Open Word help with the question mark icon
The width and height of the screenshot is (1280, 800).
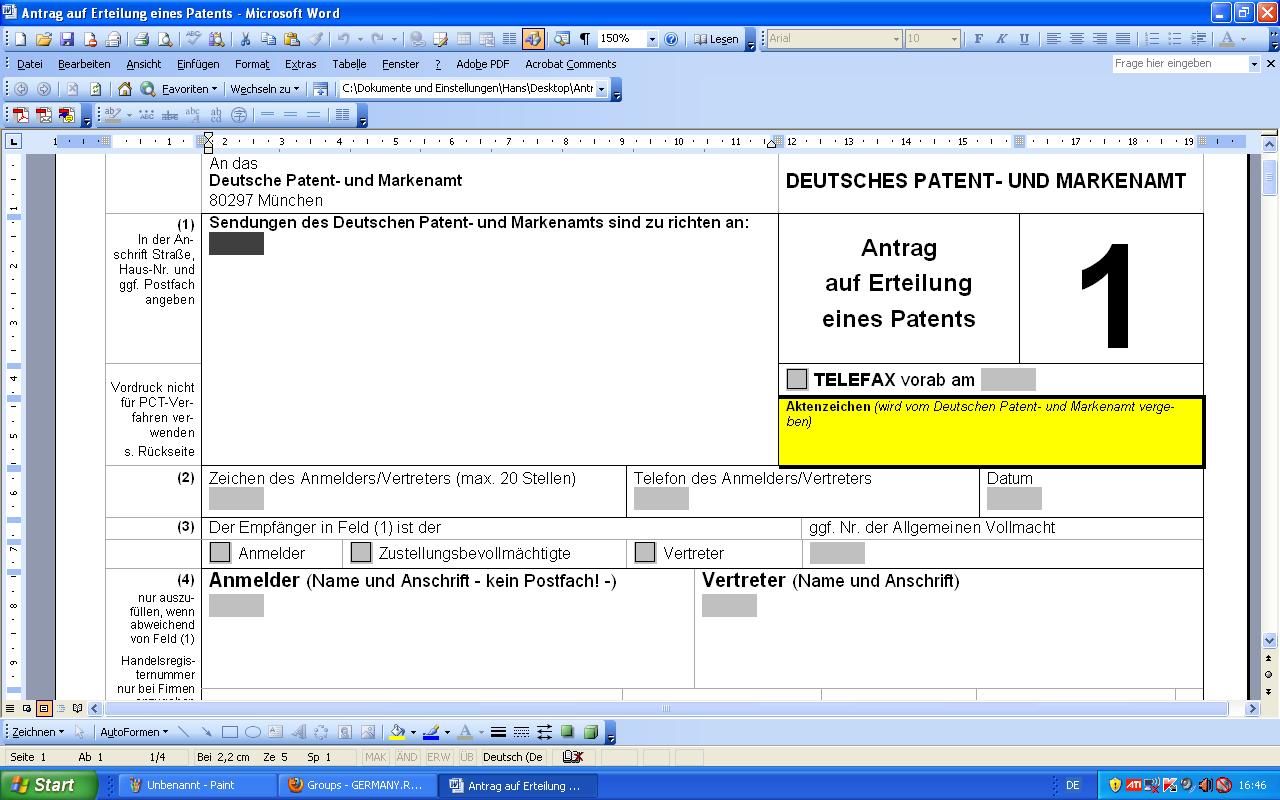671,39
